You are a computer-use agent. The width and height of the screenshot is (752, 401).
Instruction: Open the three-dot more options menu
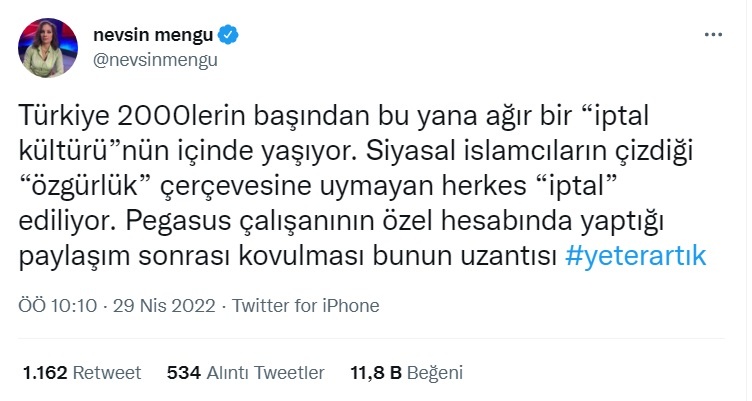712,35
